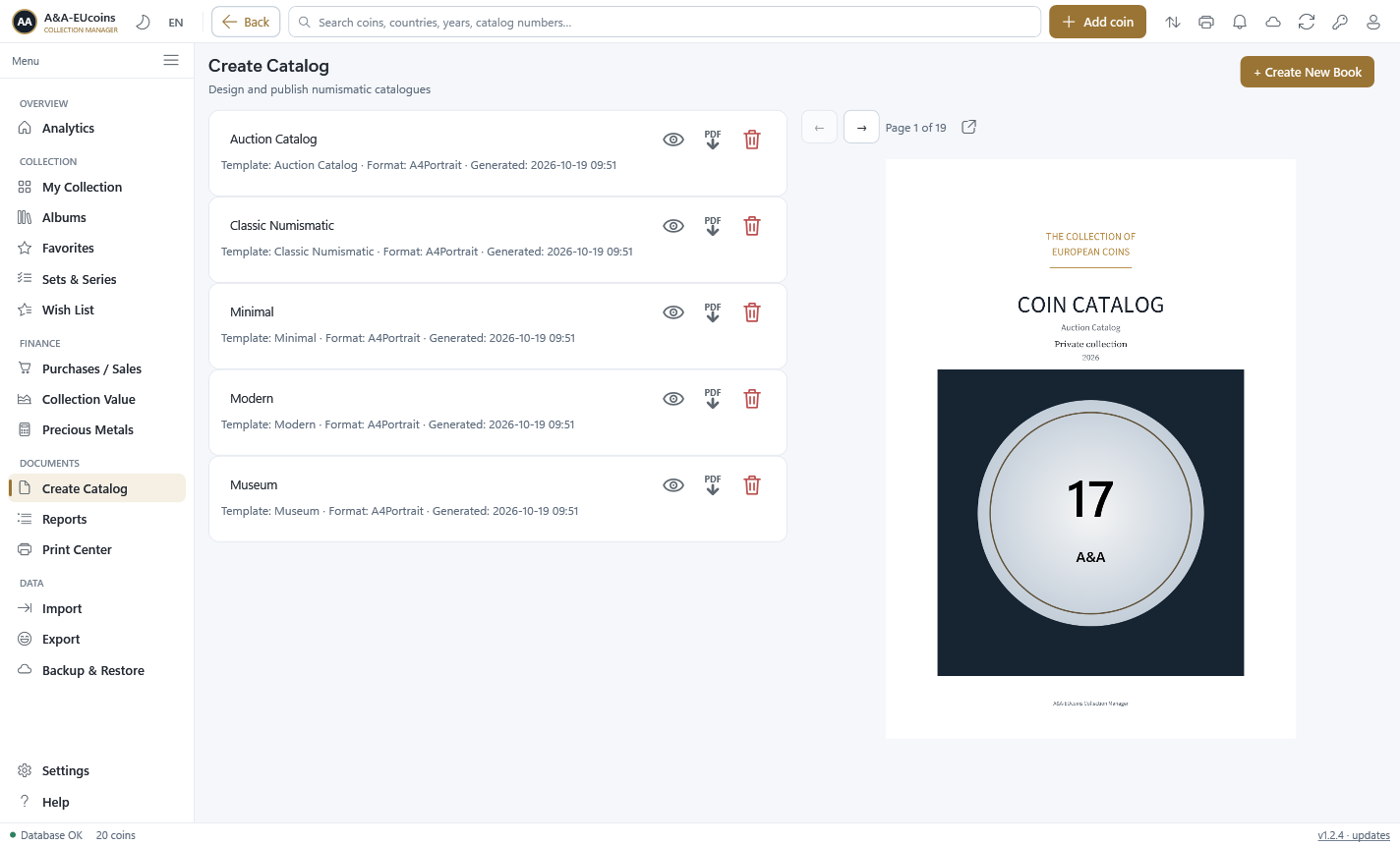
Task: Open the preview in an external window
Action: click(968, 127)
